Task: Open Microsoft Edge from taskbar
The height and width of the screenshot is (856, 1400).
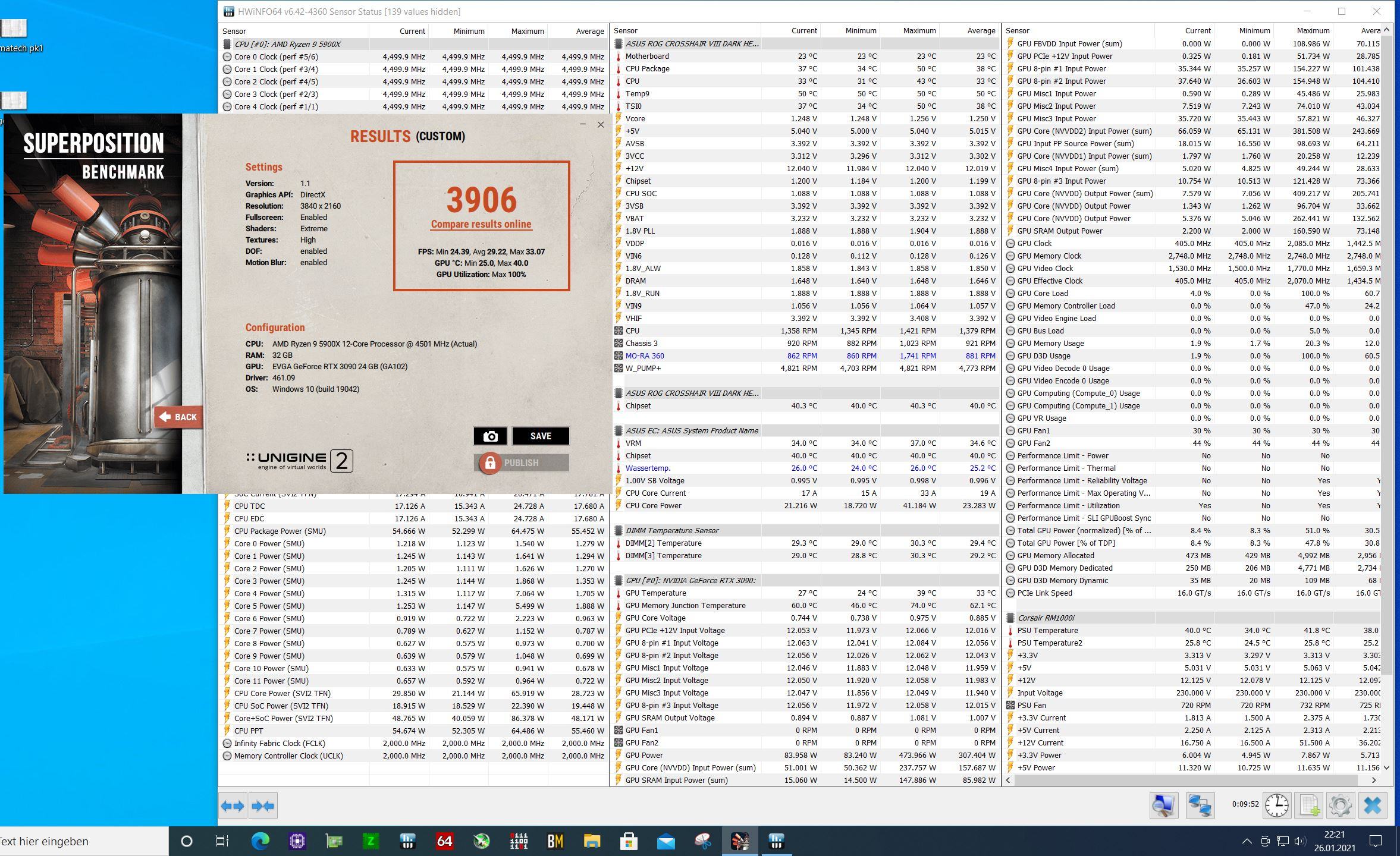Action: [x=260, y=841]
